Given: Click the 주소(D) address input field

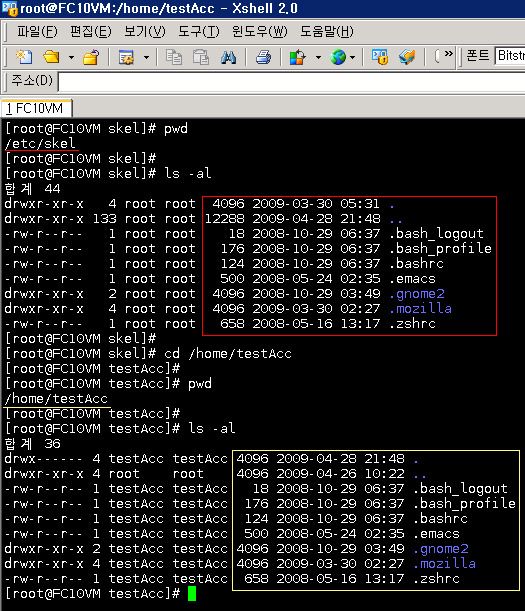Looking at the screenshot, I should [292, 82].
